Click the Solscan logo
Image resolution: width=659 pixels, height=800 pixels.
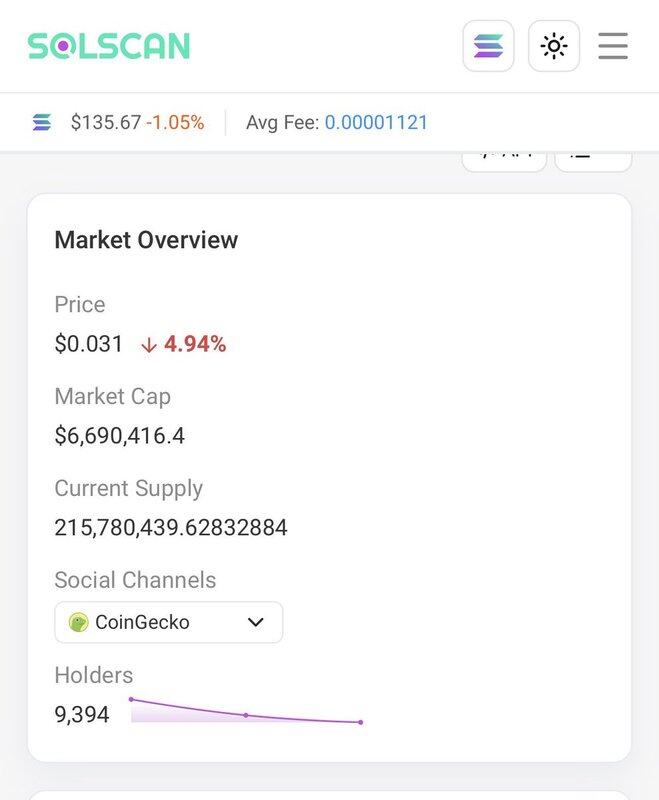coord(108,46)
